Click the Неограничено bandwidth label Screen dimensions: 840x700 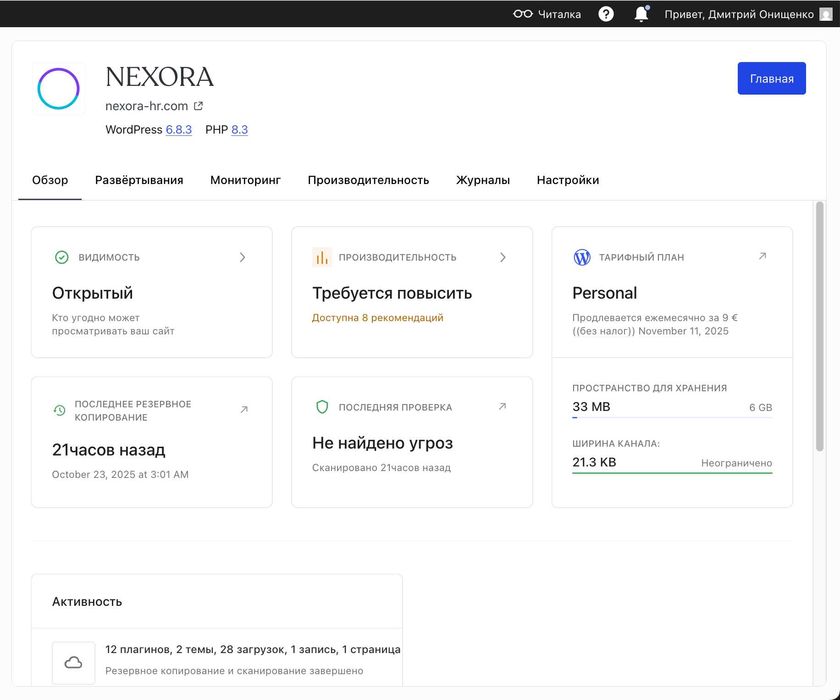point(737,463)
